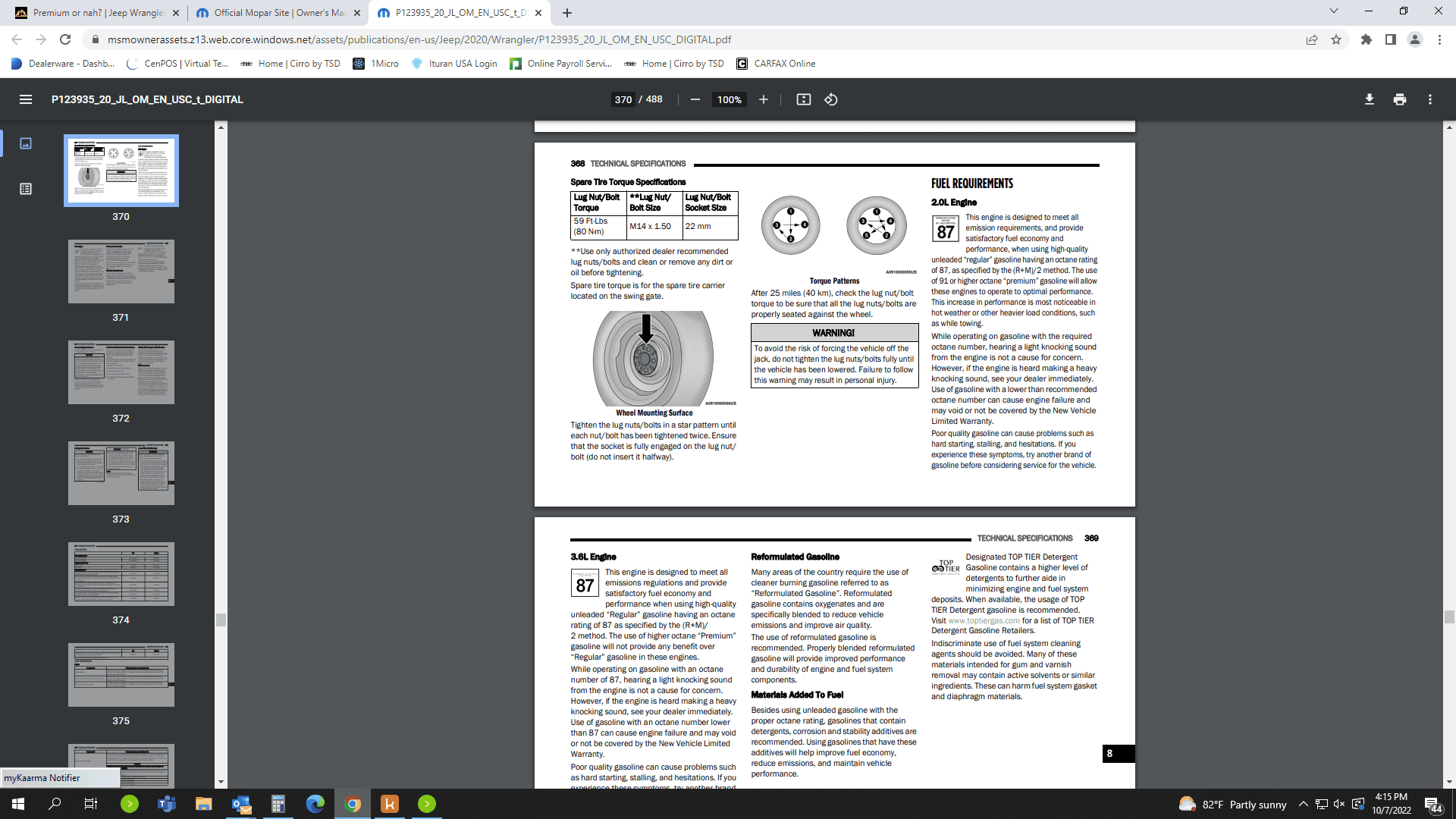
Task: Show page thumbnails view
Action: [26, 143]
